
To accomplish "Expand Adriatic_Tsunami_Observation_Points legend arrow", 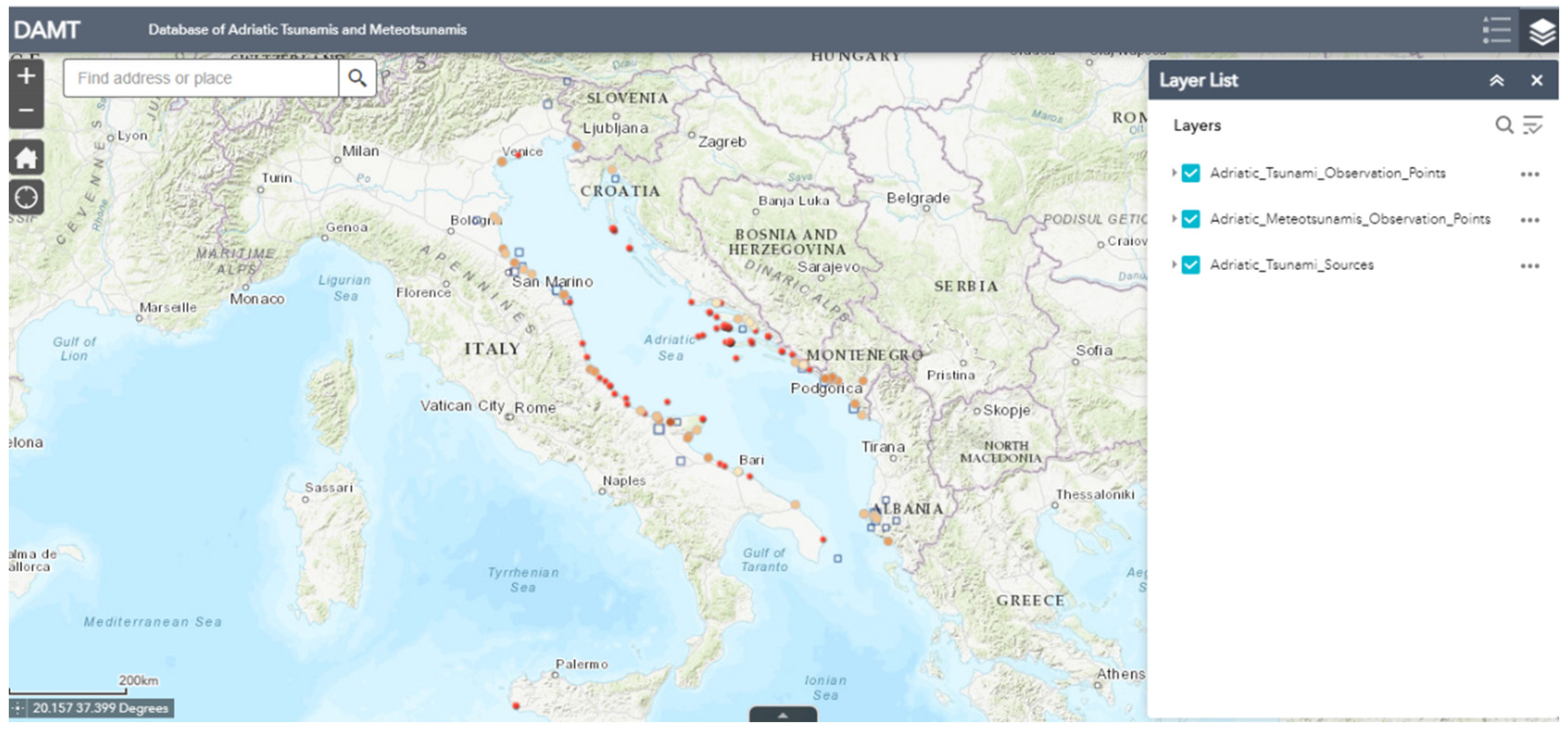I will click(1174, 173).
